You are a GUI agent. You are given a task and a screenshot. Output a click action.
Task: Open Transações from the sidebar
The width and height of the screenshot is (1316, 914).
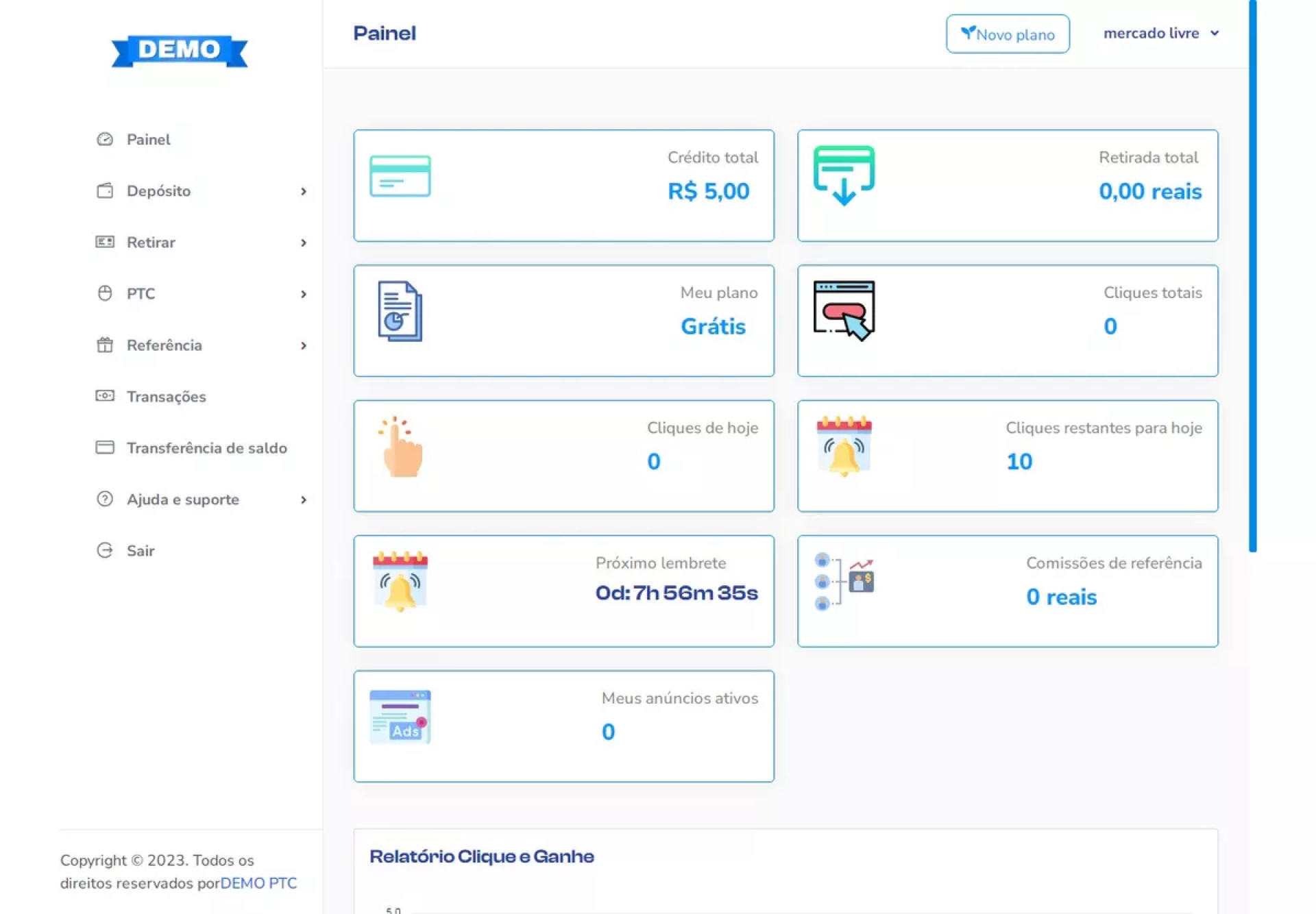point(166,397)
